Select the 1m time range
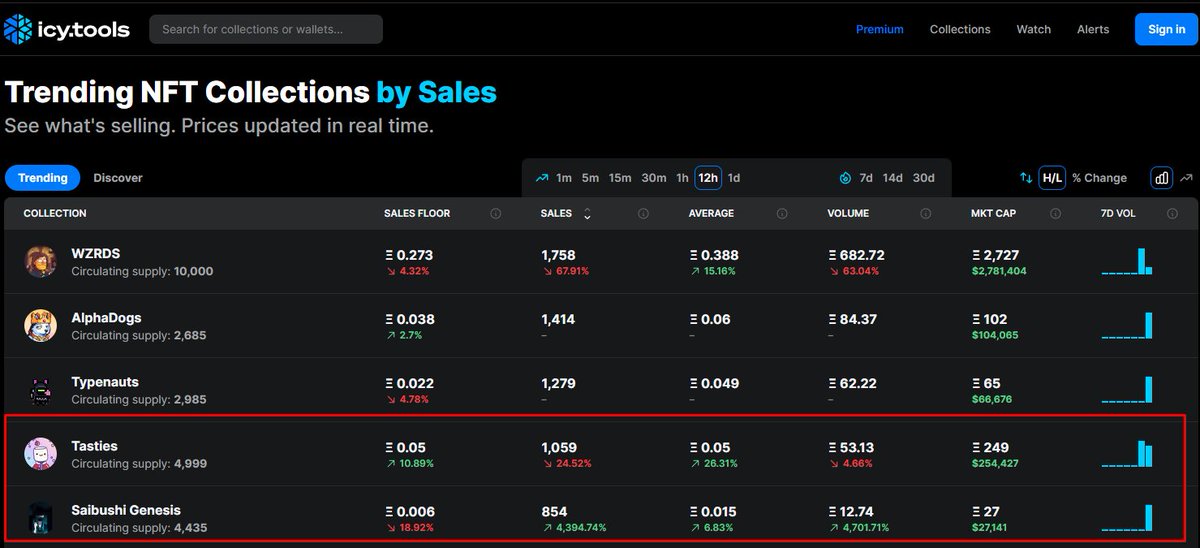1200x548 pixels. (564, 178)
